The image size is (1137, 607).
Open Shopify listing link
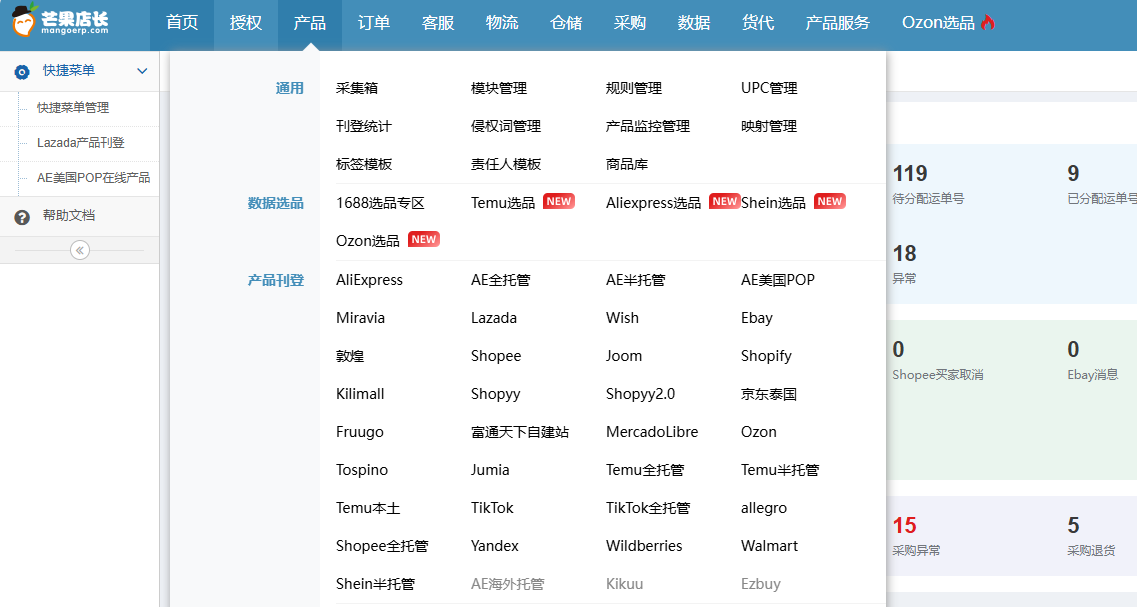click(766, 356)
